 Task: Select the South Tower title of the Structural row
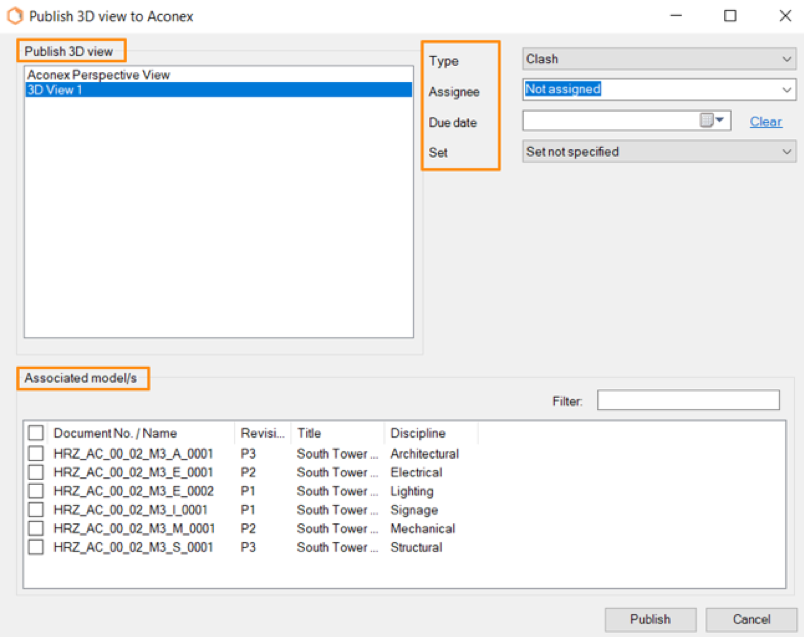click(337, 548)
